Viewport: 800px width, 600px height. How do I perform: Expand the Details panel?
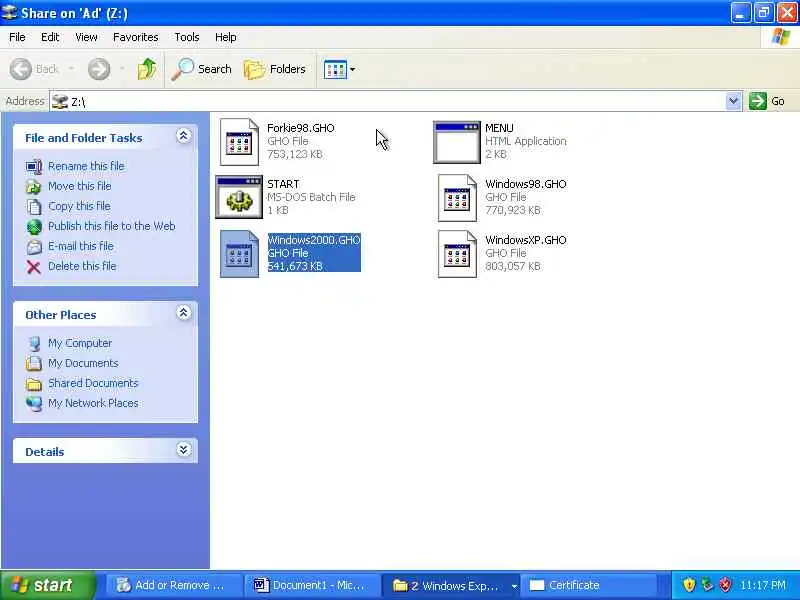click(x=184, y=449)
